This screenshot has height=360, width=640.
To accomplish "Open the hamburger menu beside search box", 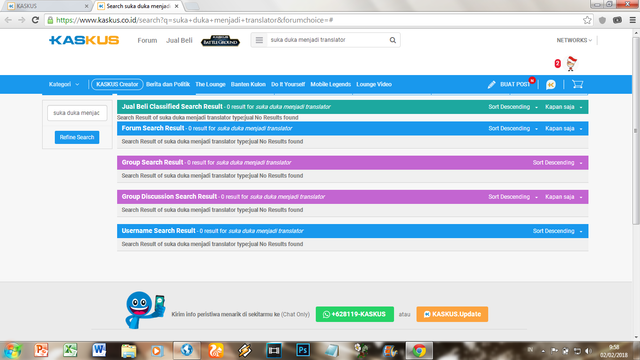I will [x=259, y=40].
